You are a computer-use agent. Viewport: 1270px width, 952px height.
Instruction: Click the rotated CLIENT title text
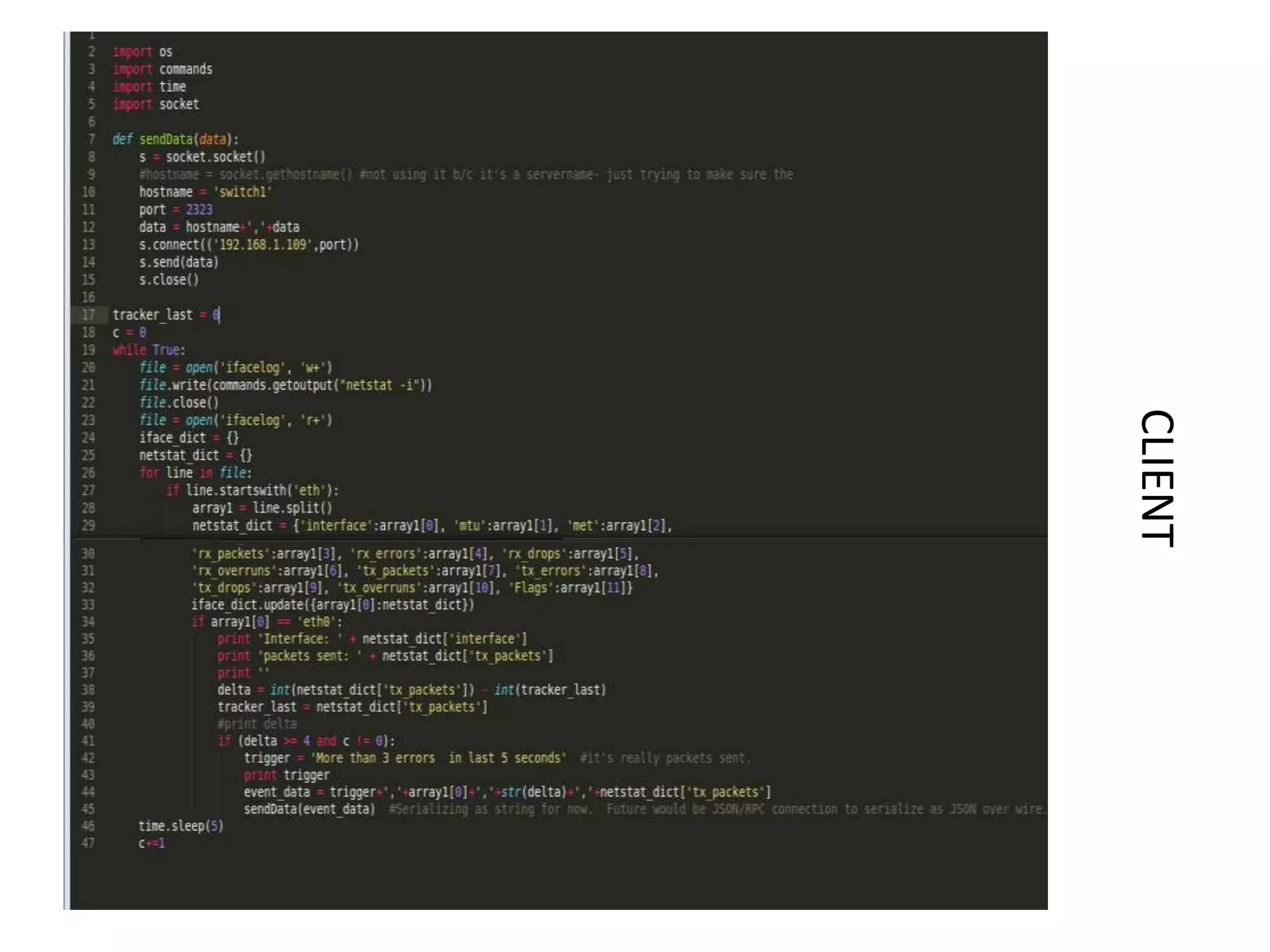1157,478
